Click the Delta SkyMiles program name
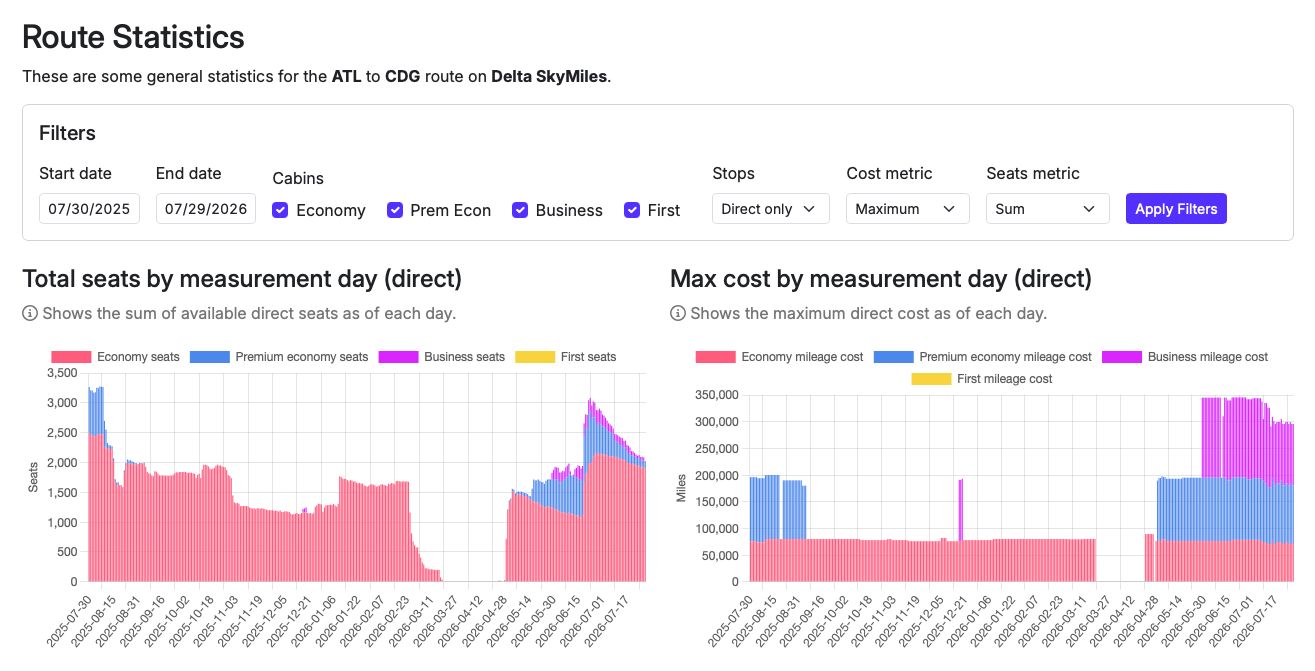Viewport: 1315px width, 671px height. tap(549, 76)
